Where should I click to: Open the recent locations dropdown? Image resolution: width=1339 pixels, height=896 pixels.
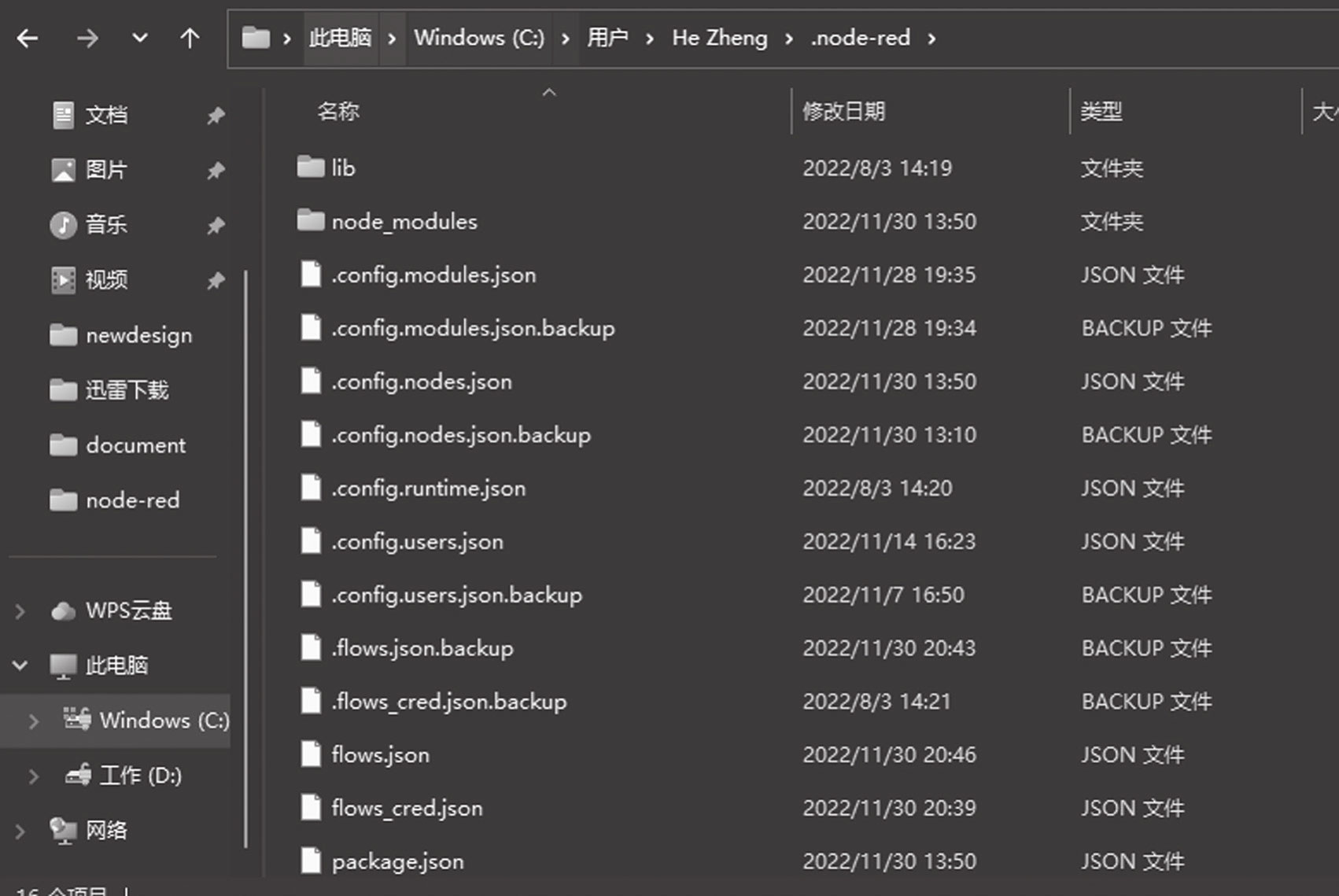pyautogui.click(x=140, y=37)
